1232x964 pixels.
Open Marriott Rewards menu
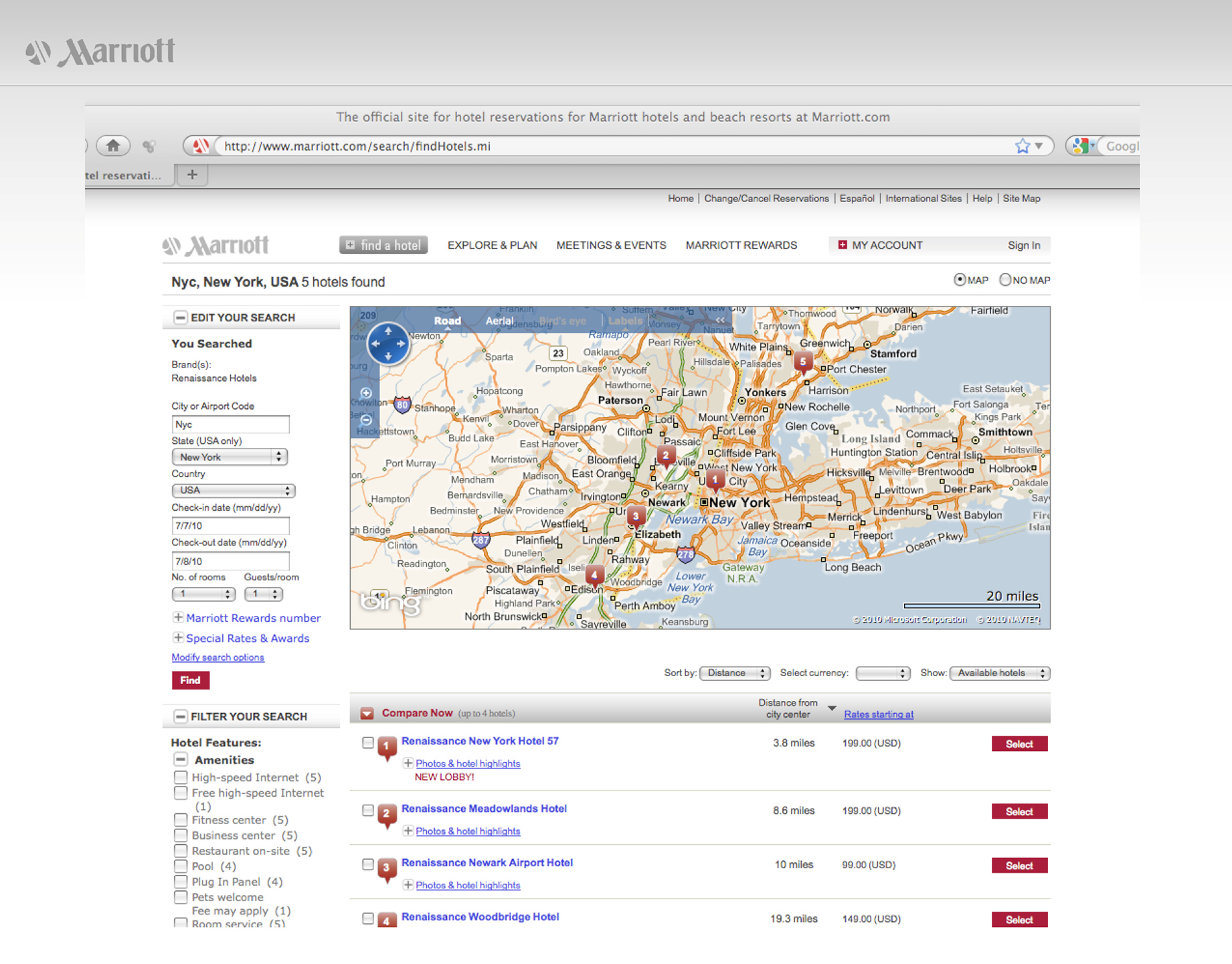(x=741, y=246)
